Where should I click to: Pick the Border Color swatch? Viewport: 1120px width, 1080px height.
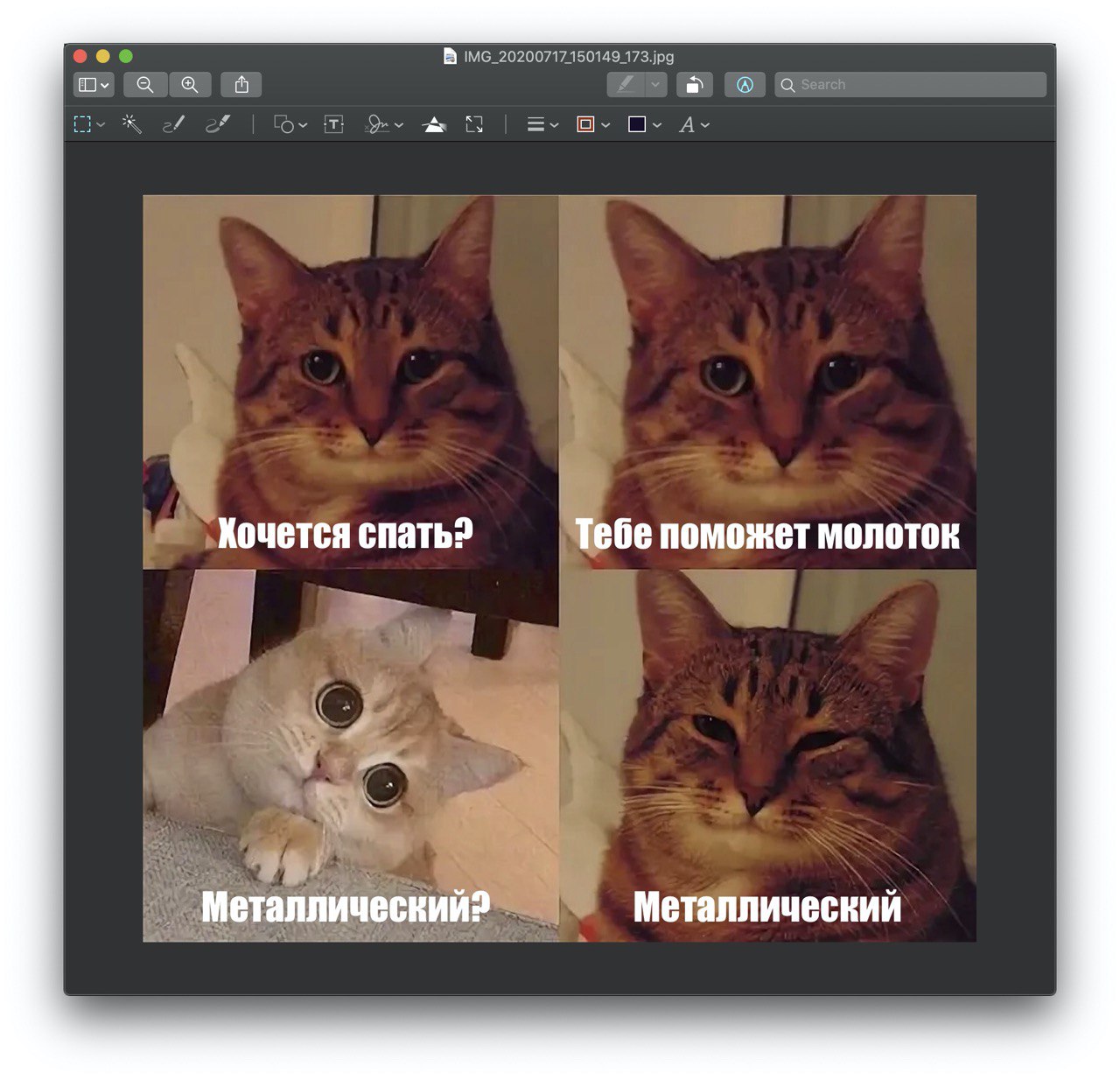click(x=586, y=124)
